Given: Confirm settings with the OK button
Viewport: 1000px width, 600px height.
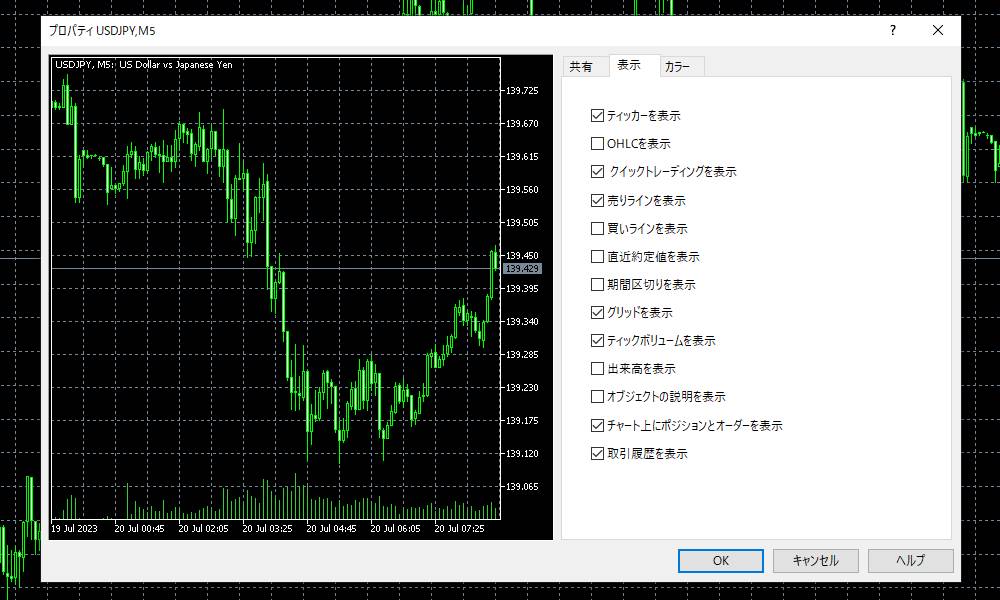Looking at the screenshot, I should [720, 561].
